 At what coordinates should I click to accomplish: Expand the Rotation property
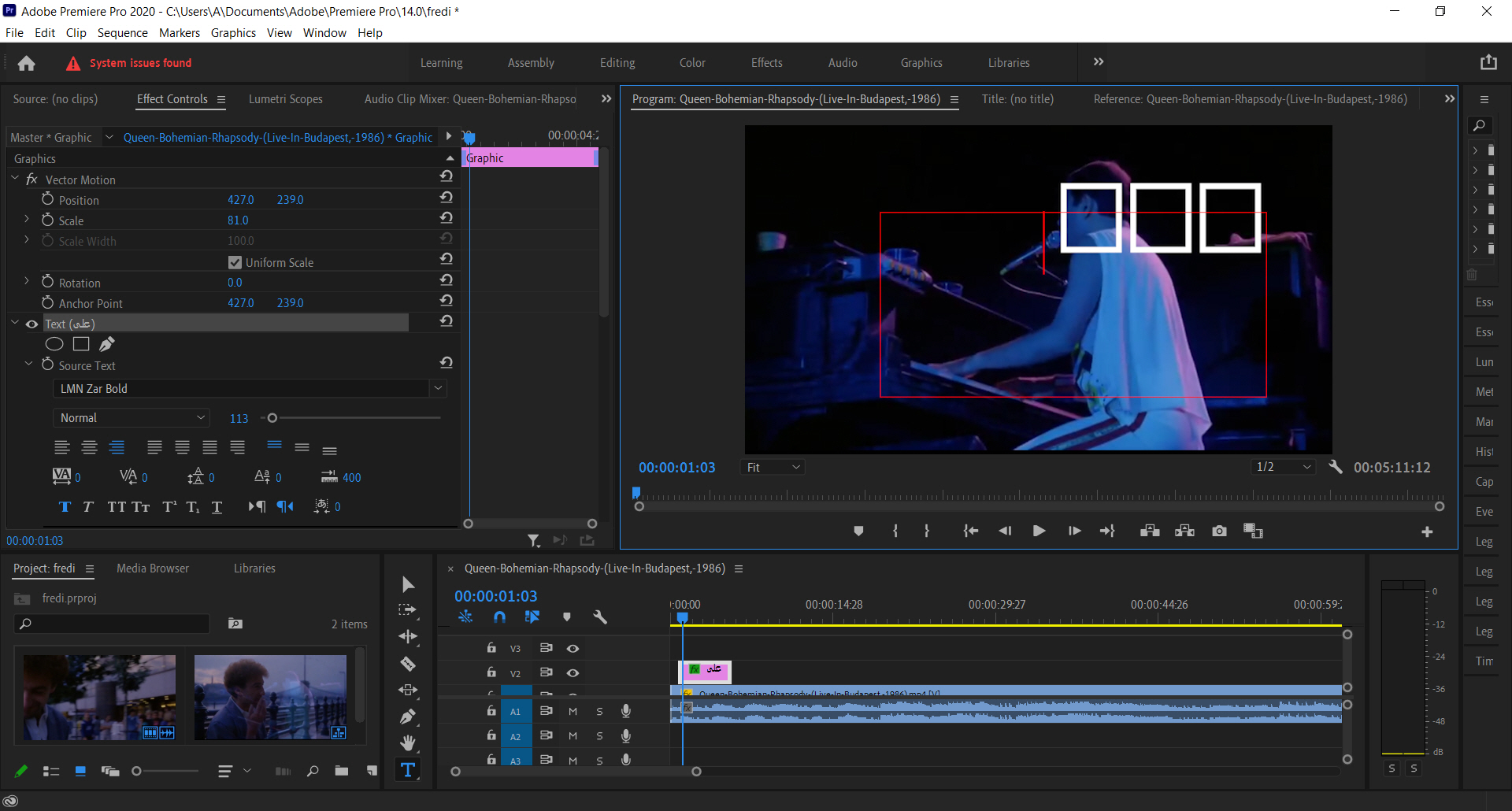[x=27, y=281]
